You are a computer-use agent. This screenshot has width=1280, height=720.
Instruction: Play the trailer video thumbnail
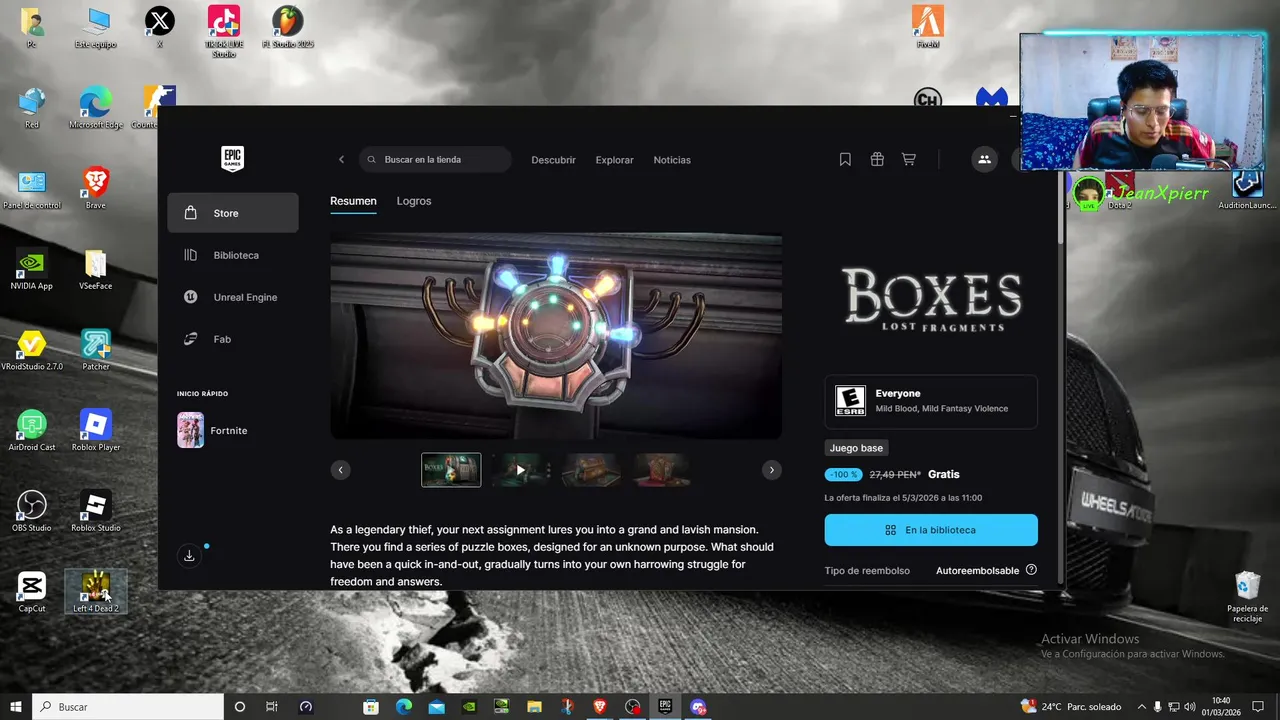pos(520,470)
